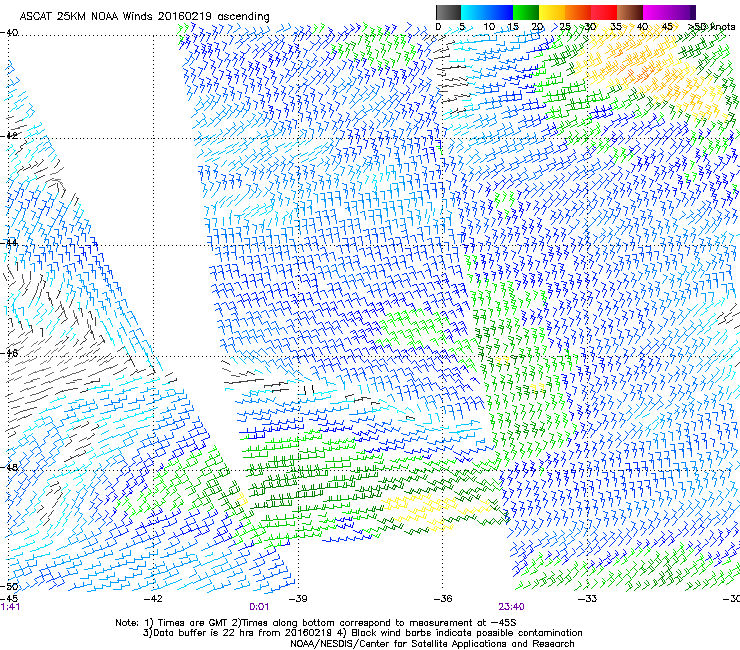Image resolution: width=740 pixels, height=650 pixels.
Task: Click the brown 35-40 knots legend color
Action: 630,12
